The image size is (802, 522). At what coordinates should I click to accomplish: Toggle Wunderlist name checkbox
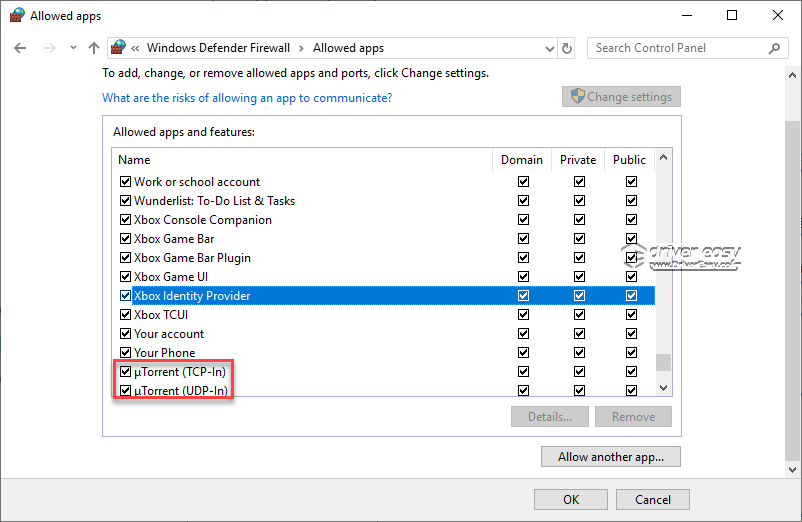[125, 200]
